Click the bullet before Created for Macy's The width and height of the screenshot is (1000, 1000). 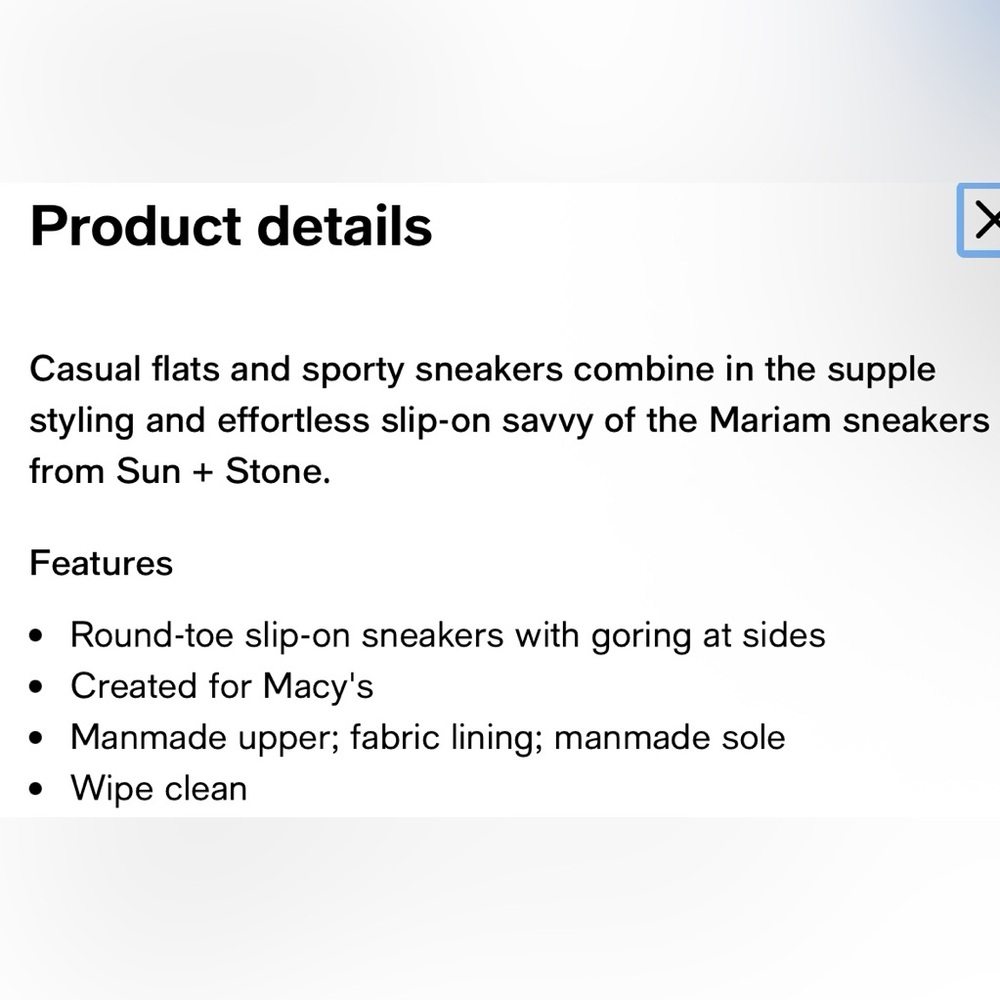(x=36, y=687)
